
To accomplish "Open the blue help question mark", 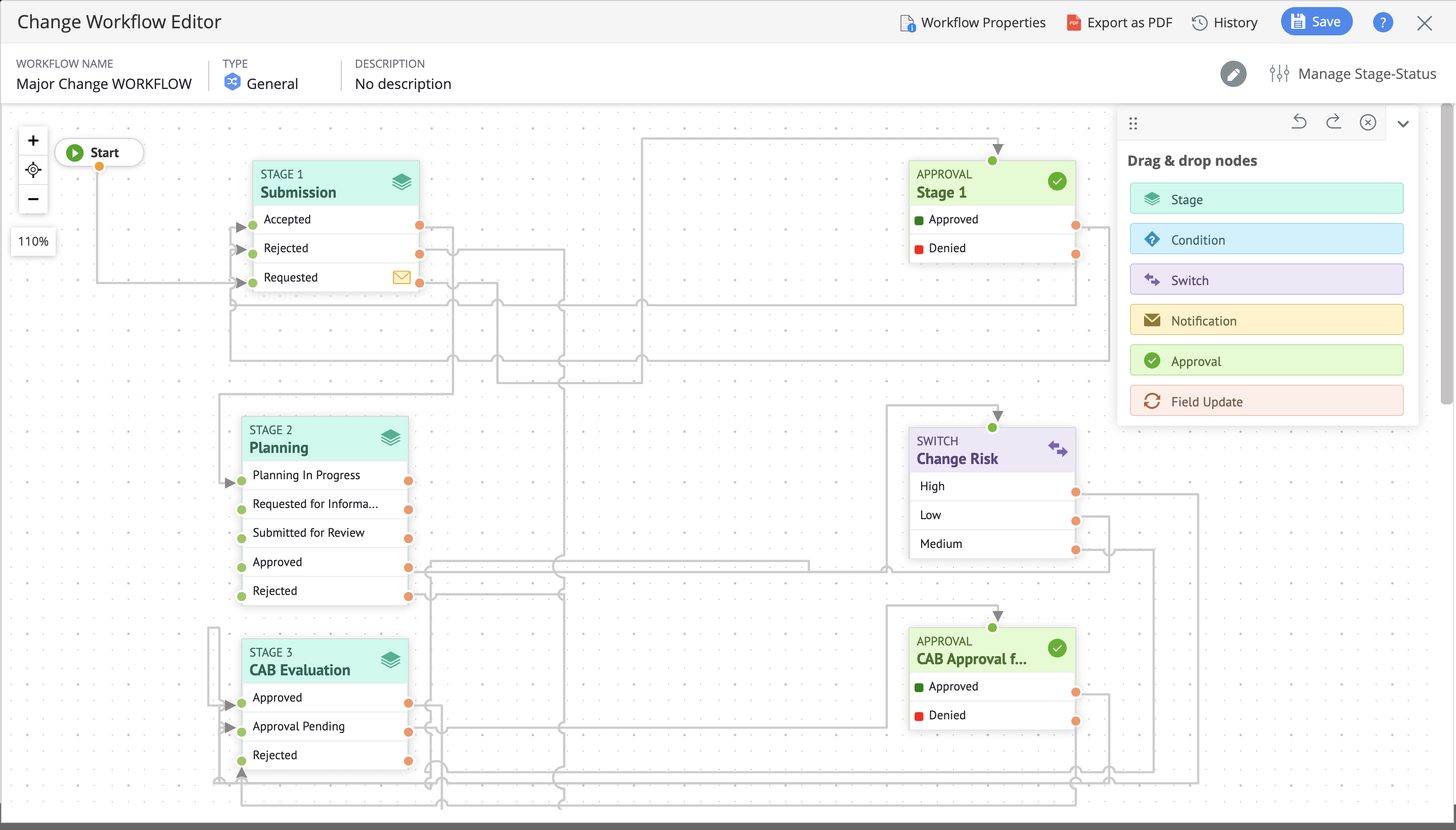I will pos(1383,23).
